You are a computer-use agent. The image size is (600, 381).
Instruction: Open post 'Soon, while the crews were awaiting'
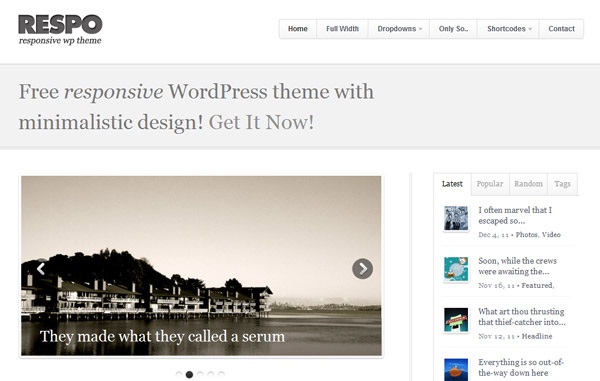(x=517, y=266)
